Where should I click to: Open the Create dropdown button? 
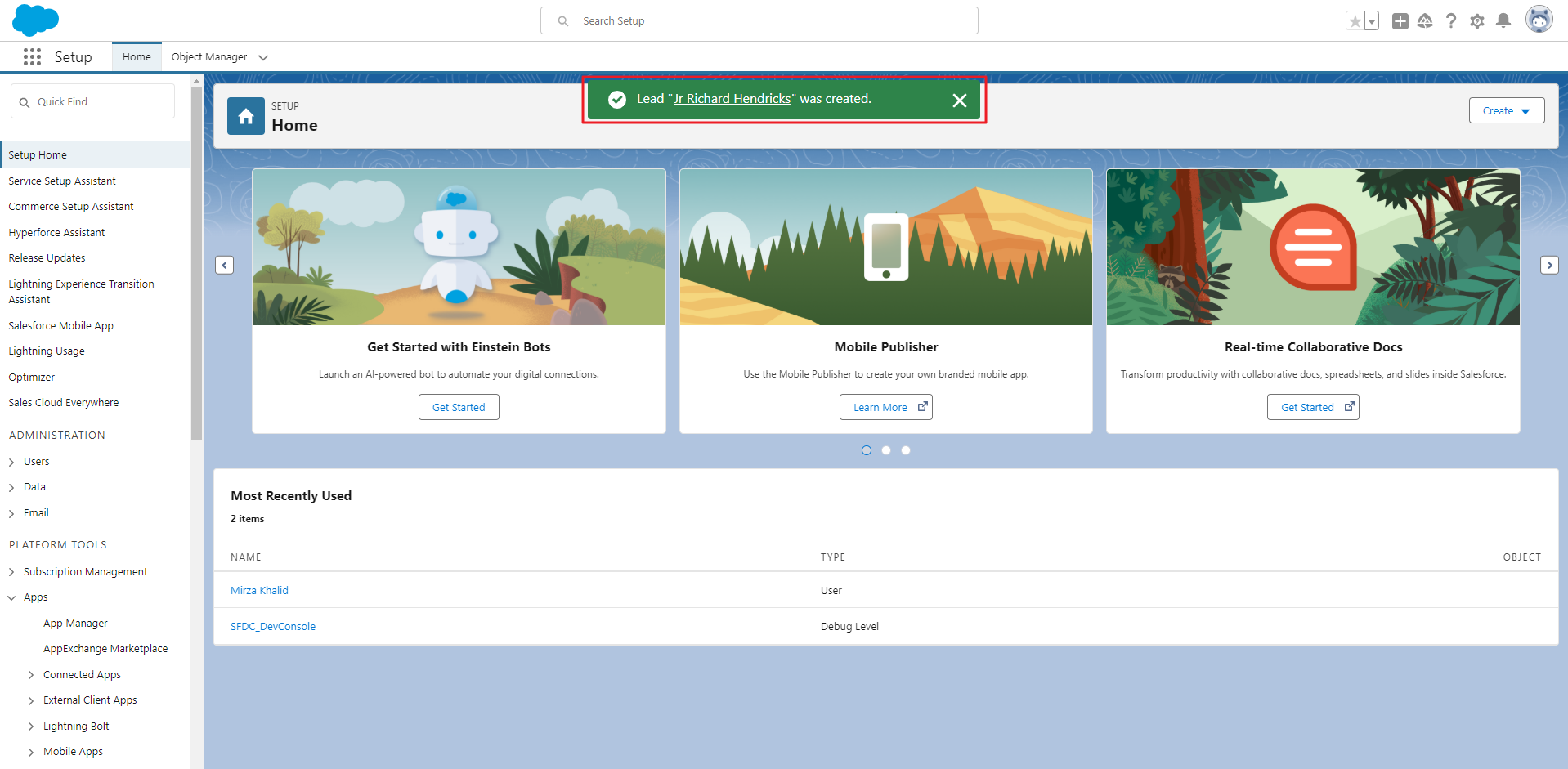[x=1506, y=110]
